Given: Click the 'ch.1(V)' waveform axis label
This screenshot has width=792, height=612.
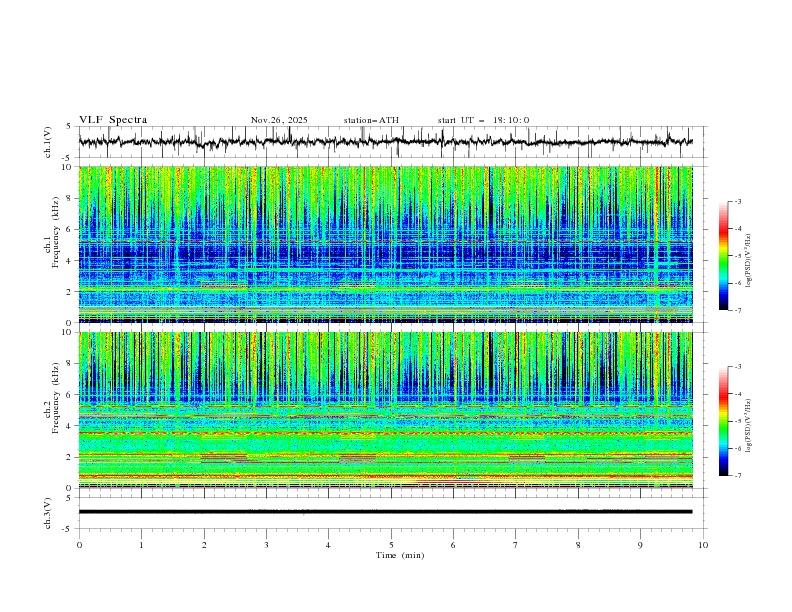Looking at the screenshot, I should point(48,142).
